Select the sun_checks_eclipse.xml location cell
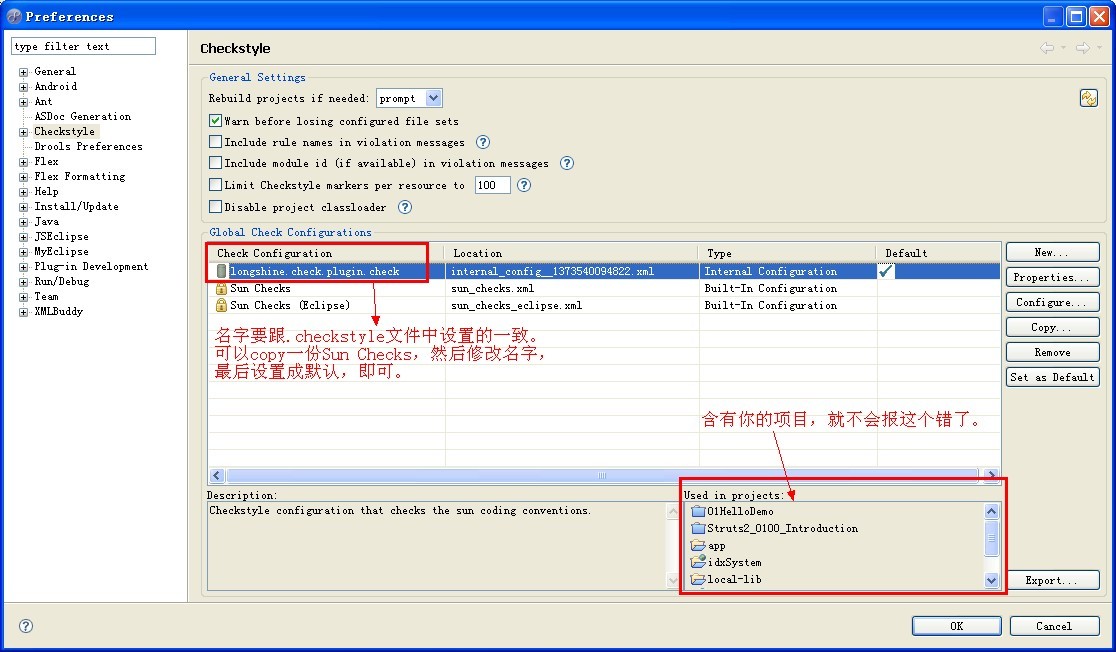Image resolution: width=1116 pixels, height=652 pixels. (572, 305)
